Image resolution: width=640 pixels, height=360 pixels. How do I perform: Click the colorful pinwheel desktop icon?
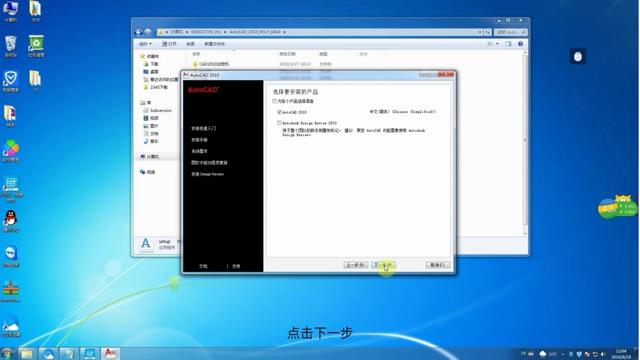click(x=11, y=151)
